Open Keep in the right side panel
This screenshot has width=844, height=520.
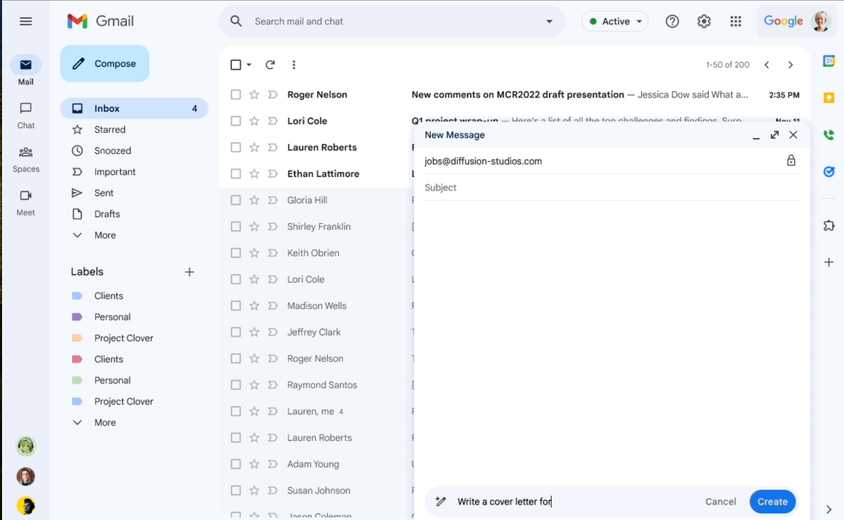point(829,97)
